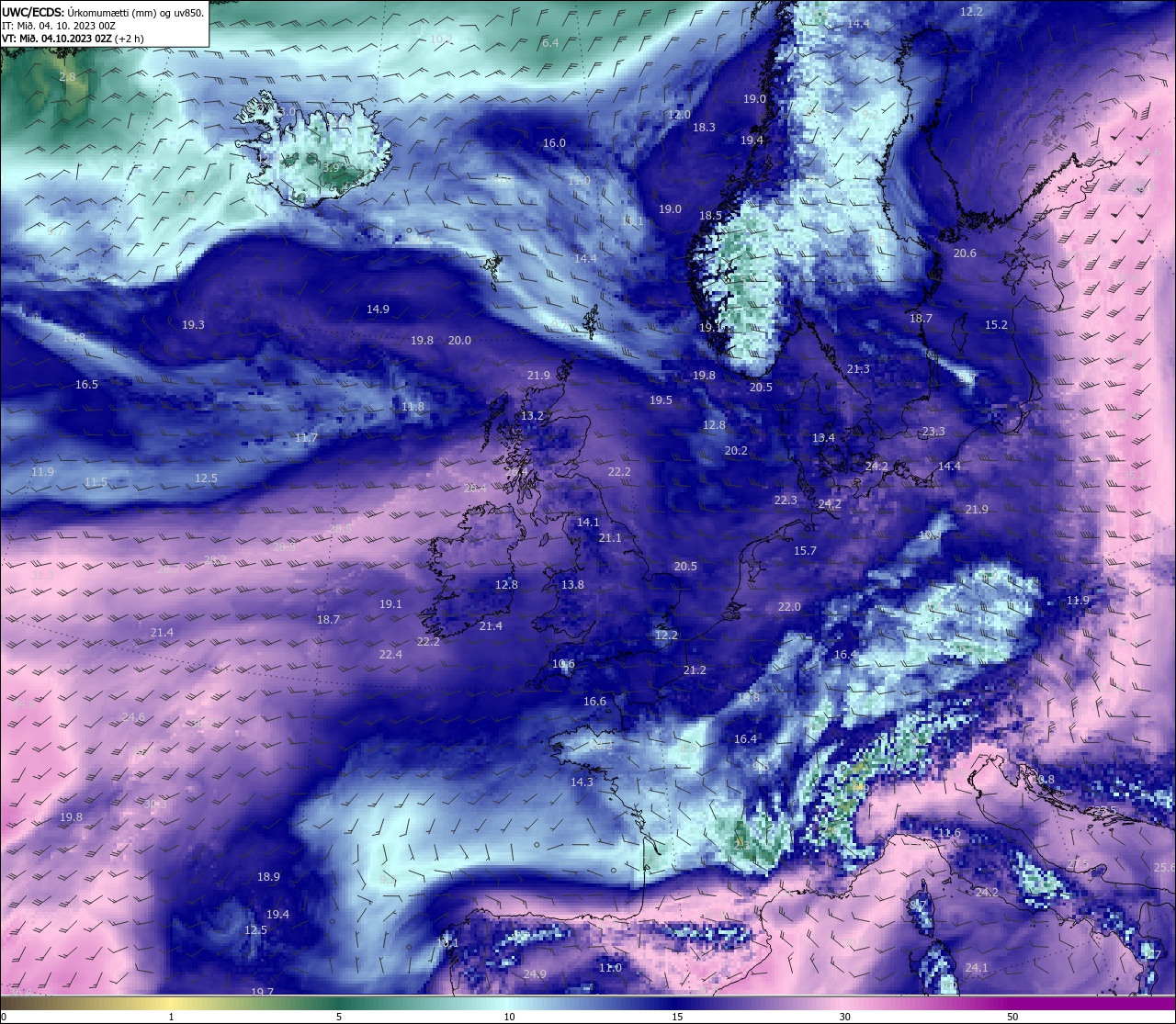Click the map value '24.9' over Spain

[535, 974]
